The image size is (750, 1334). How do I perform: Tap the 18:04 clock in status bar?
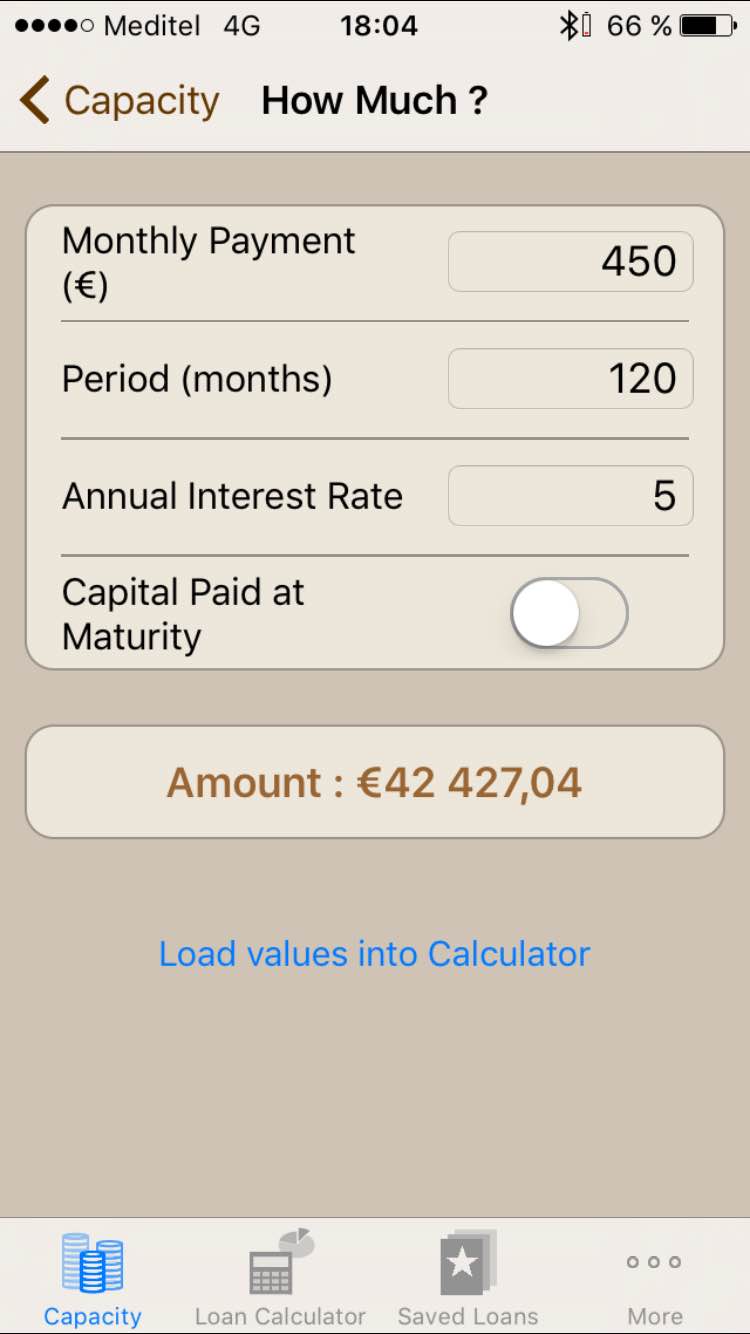click(x=378, y=26)
